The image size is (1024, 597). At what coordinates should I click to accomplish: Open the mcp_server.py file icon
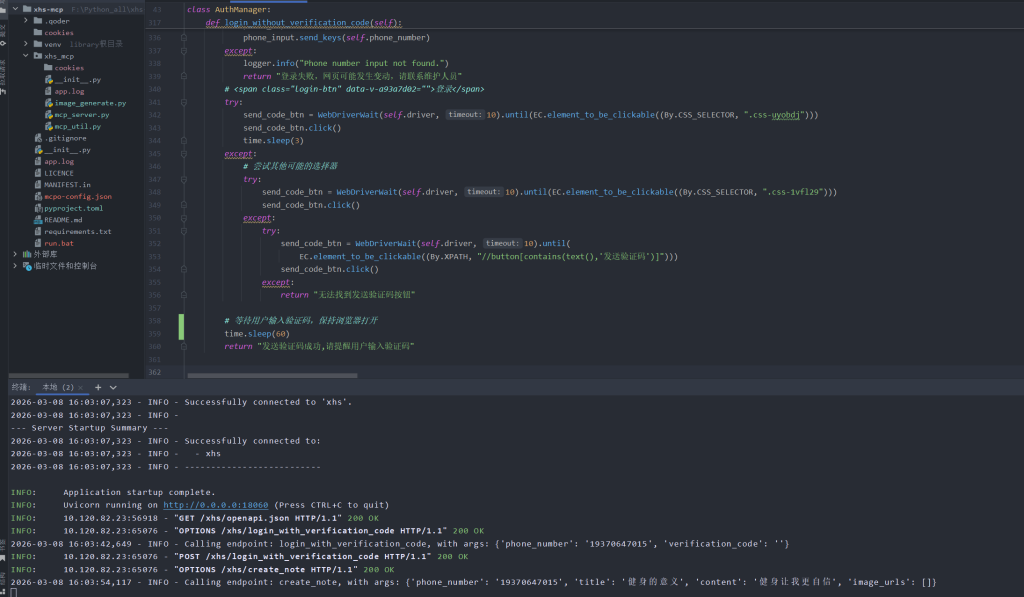coord(48,114)
